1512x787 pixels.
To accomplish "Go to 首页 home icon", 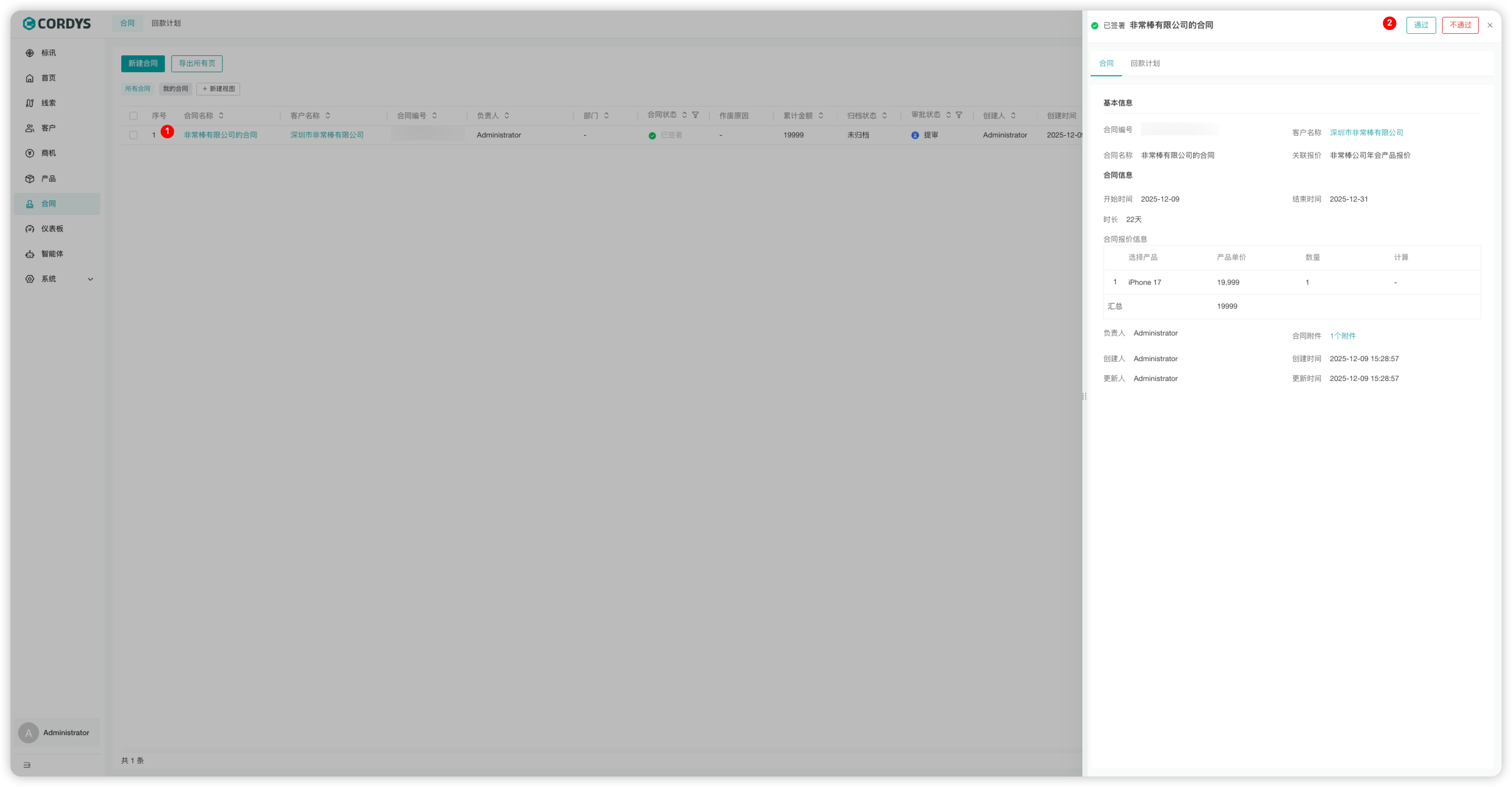I will (x=29, y=78).
